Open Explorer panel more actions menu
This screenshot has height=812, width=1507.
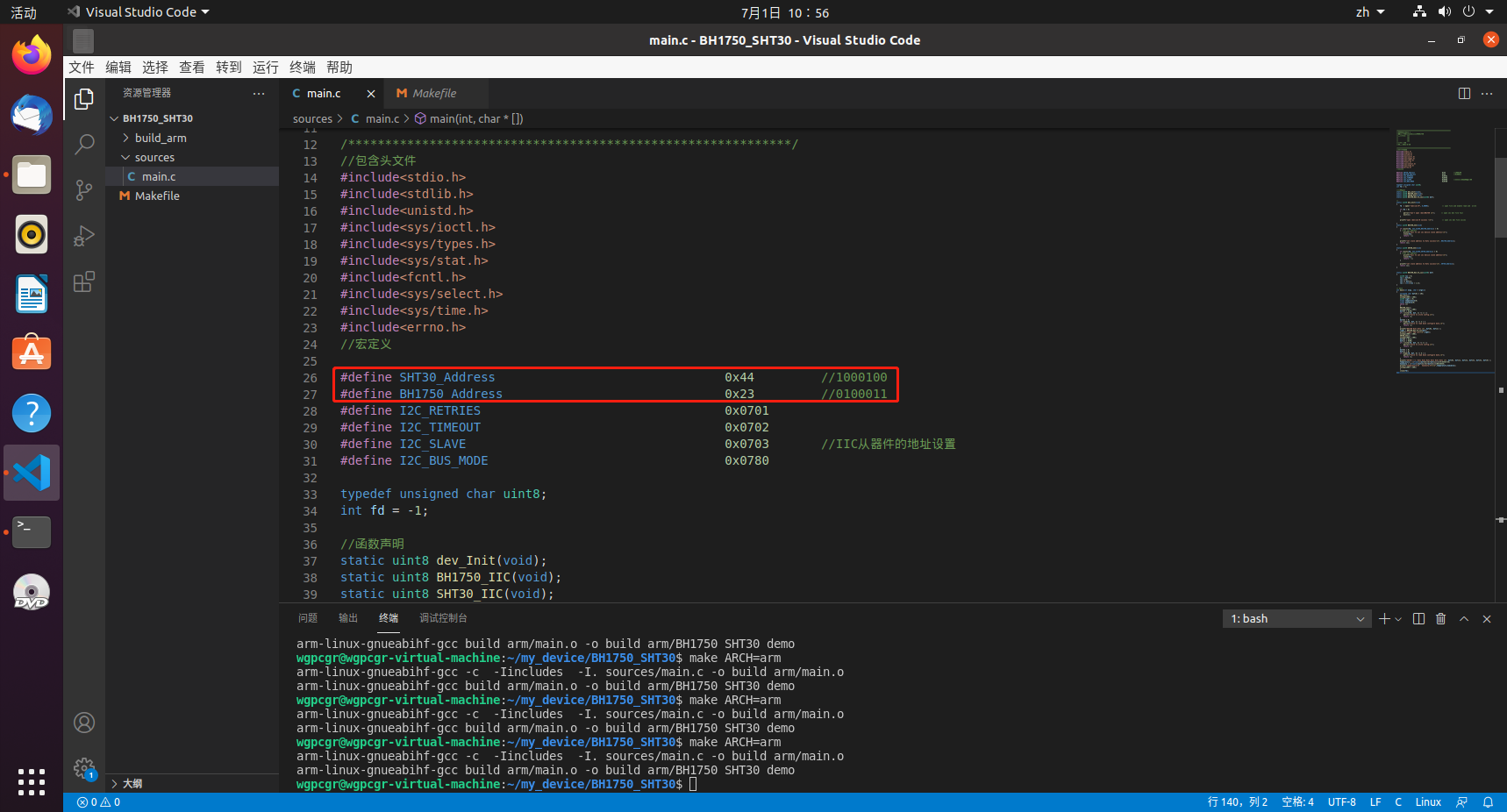coord(259,93)
